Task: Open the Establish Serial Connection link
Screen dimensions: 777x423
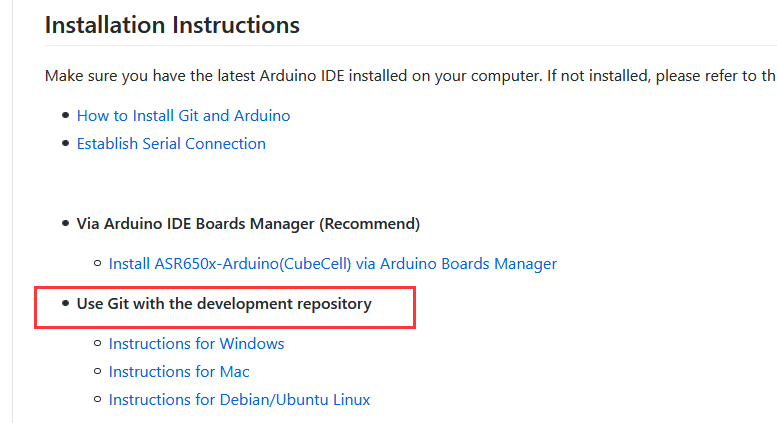Action: click(171, 144)
